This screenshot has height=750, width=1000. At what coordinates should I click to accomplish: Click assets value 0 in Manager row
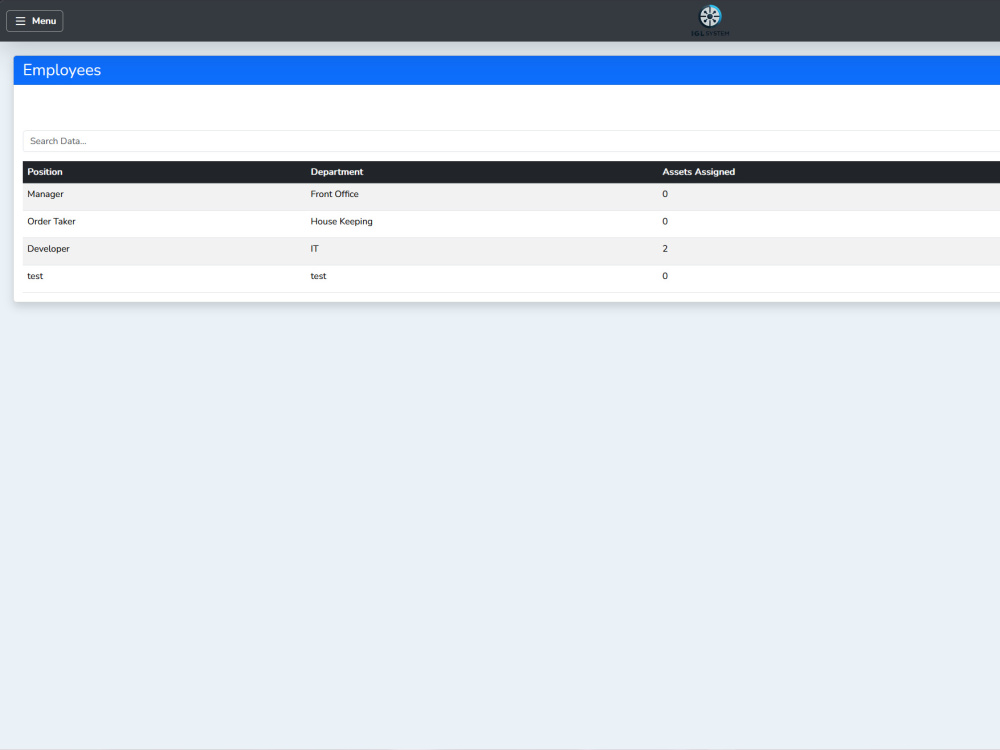pos(665,194)
